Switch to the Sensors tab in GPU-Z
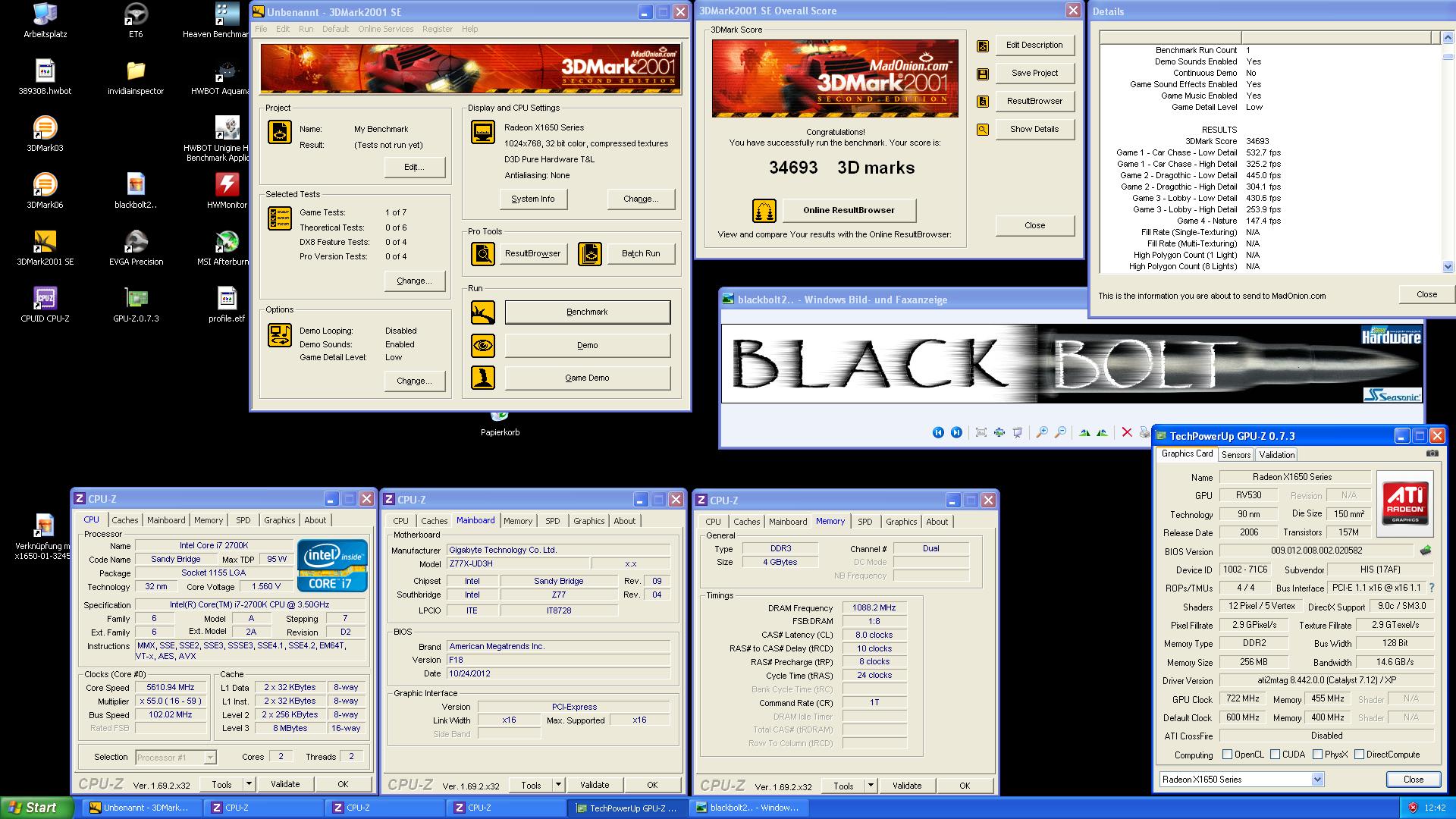 coord(1236,455)
